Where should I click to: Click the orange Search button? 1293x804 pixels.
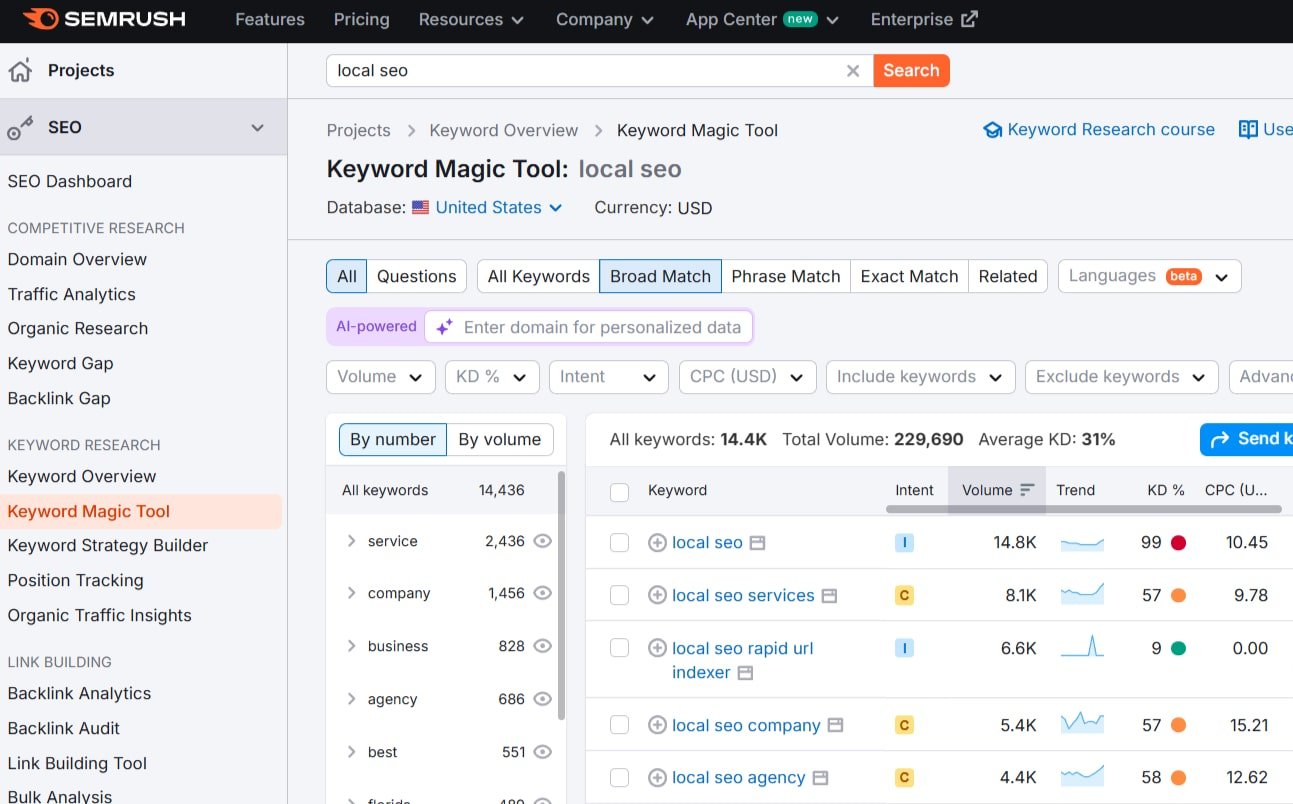pyautogui.click(x=911, y=71)
